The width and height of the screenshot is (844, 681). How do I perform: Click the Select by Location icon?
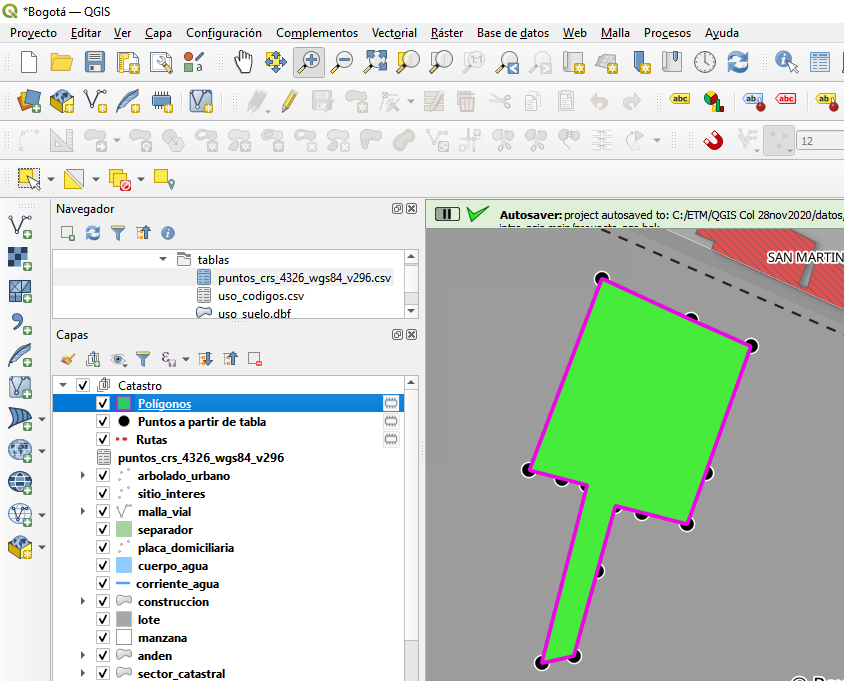click(x=164, y=179)
